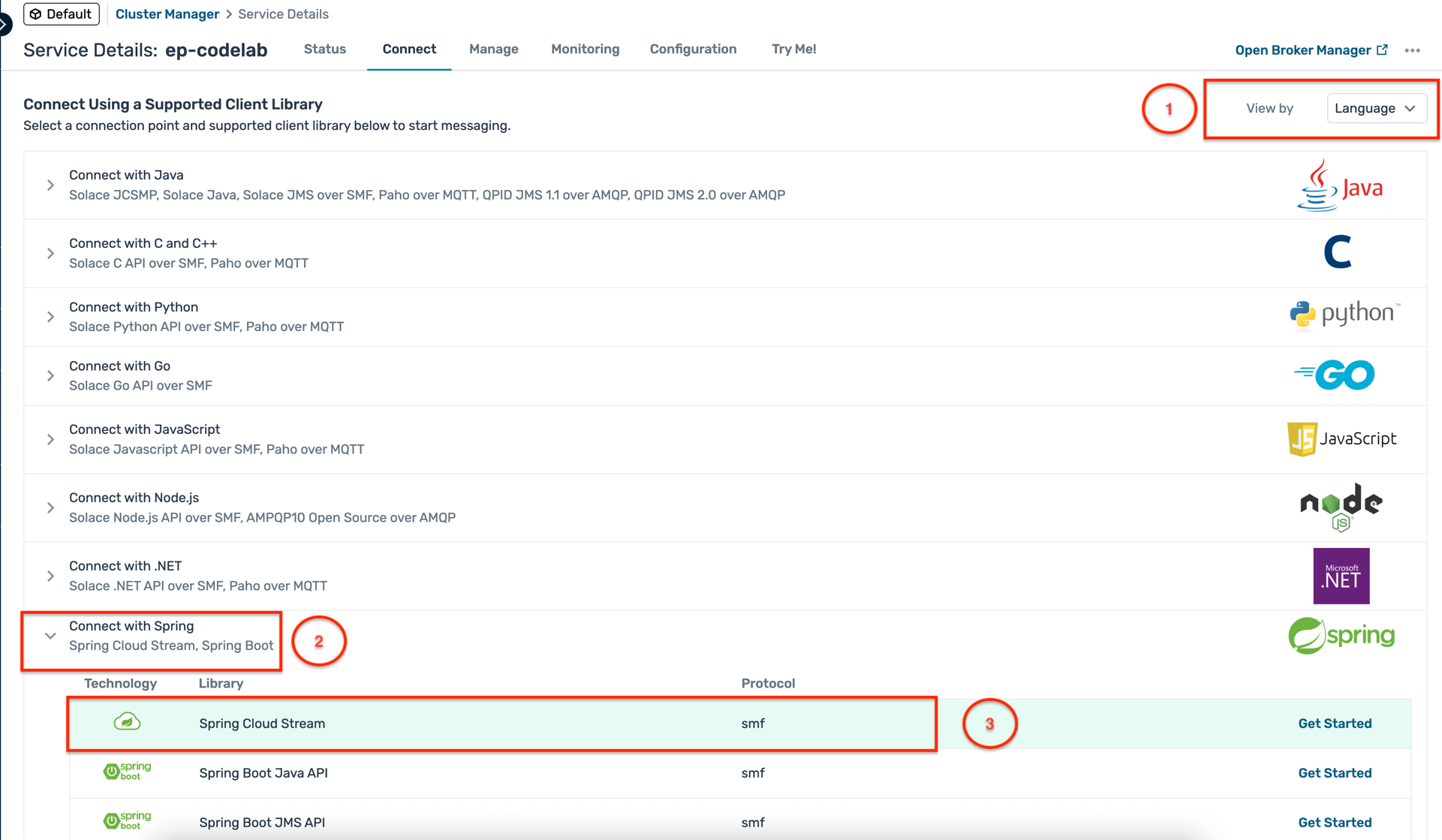Click the Microsoft .NET logo

(1341, 576)
